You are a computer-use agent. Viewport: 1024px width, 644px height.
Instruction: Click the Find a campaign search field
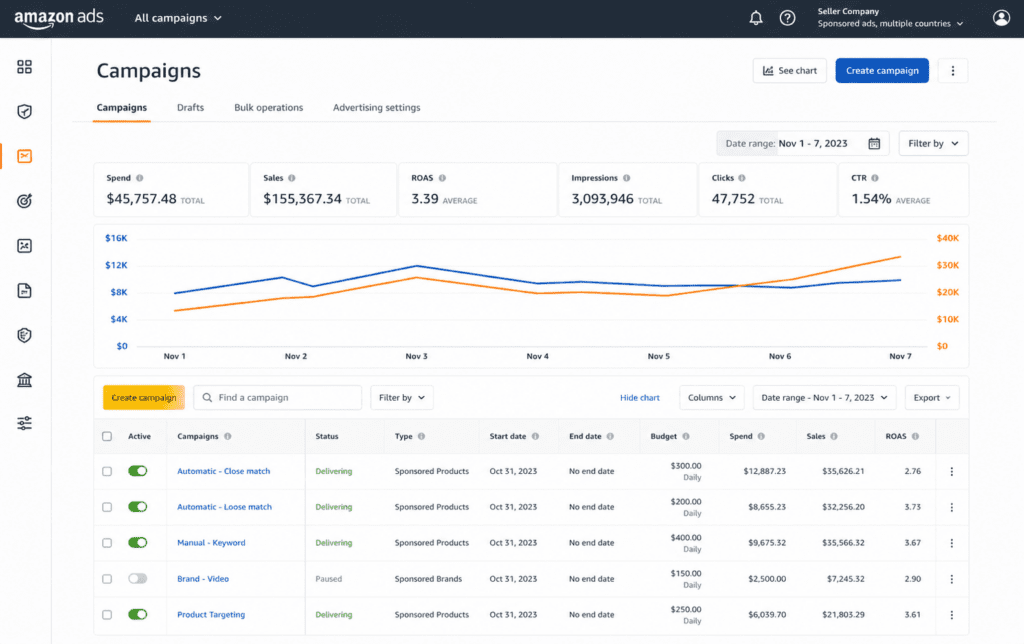coord(278,398)
